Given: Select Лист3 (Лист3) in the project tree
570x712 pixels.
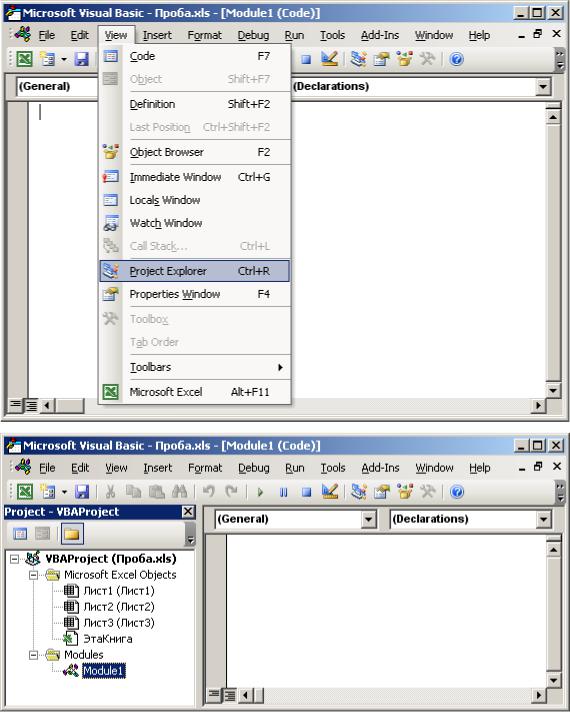Looking at the screenshot, I should point(119,623).
